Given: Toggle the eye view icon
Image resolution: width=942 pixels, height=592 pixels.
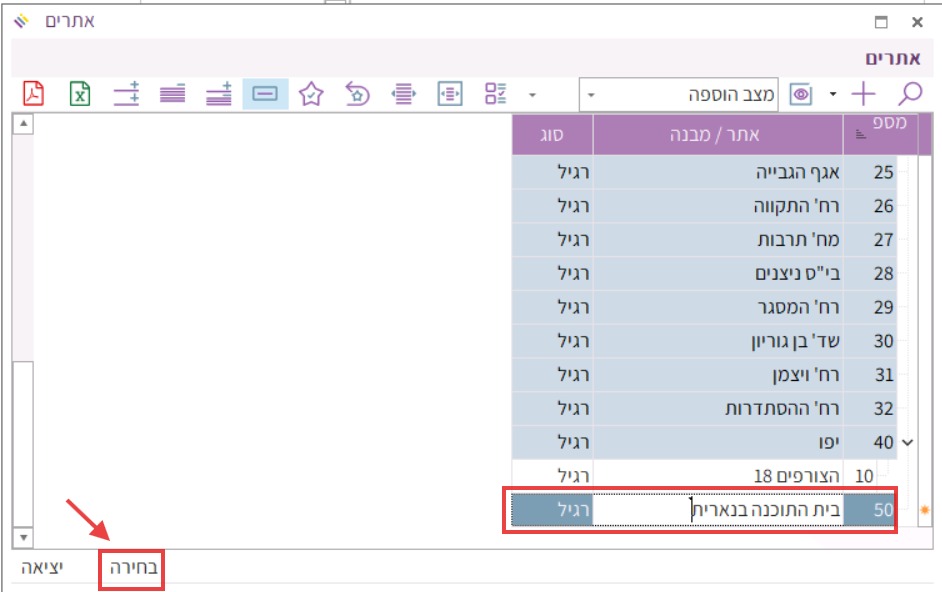Looking at the screenshot, I should click(x=800, y=94).
